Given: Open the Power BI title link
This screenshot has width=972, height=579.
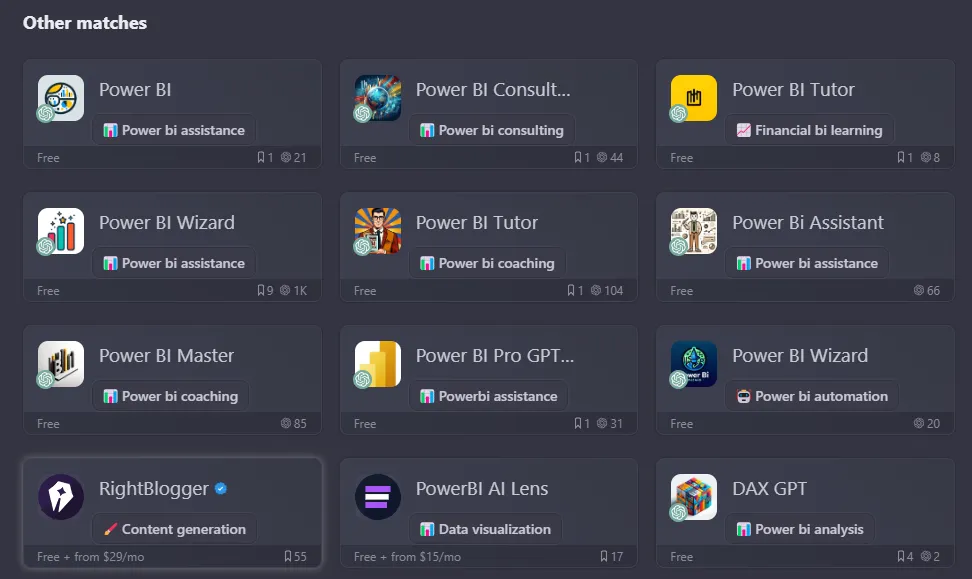Looking at the screenshot, I should coord(135,89).
